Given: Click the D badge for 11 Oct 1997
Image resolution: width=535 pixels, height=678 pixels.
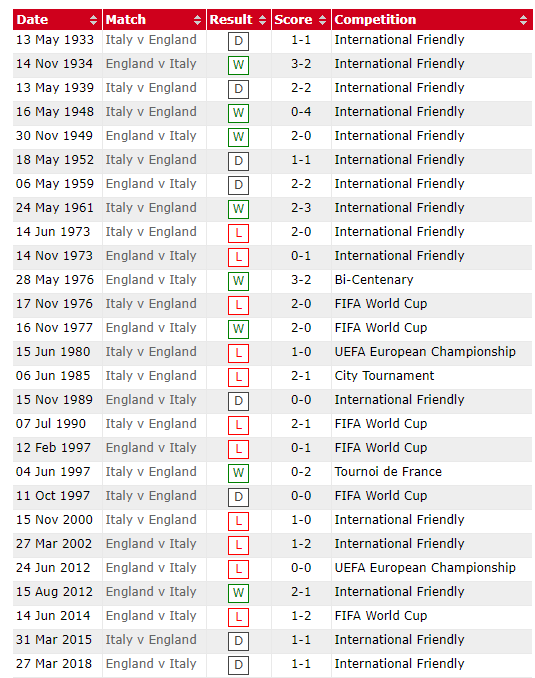Looking at the screenshot, I should [x=238, y=497].
